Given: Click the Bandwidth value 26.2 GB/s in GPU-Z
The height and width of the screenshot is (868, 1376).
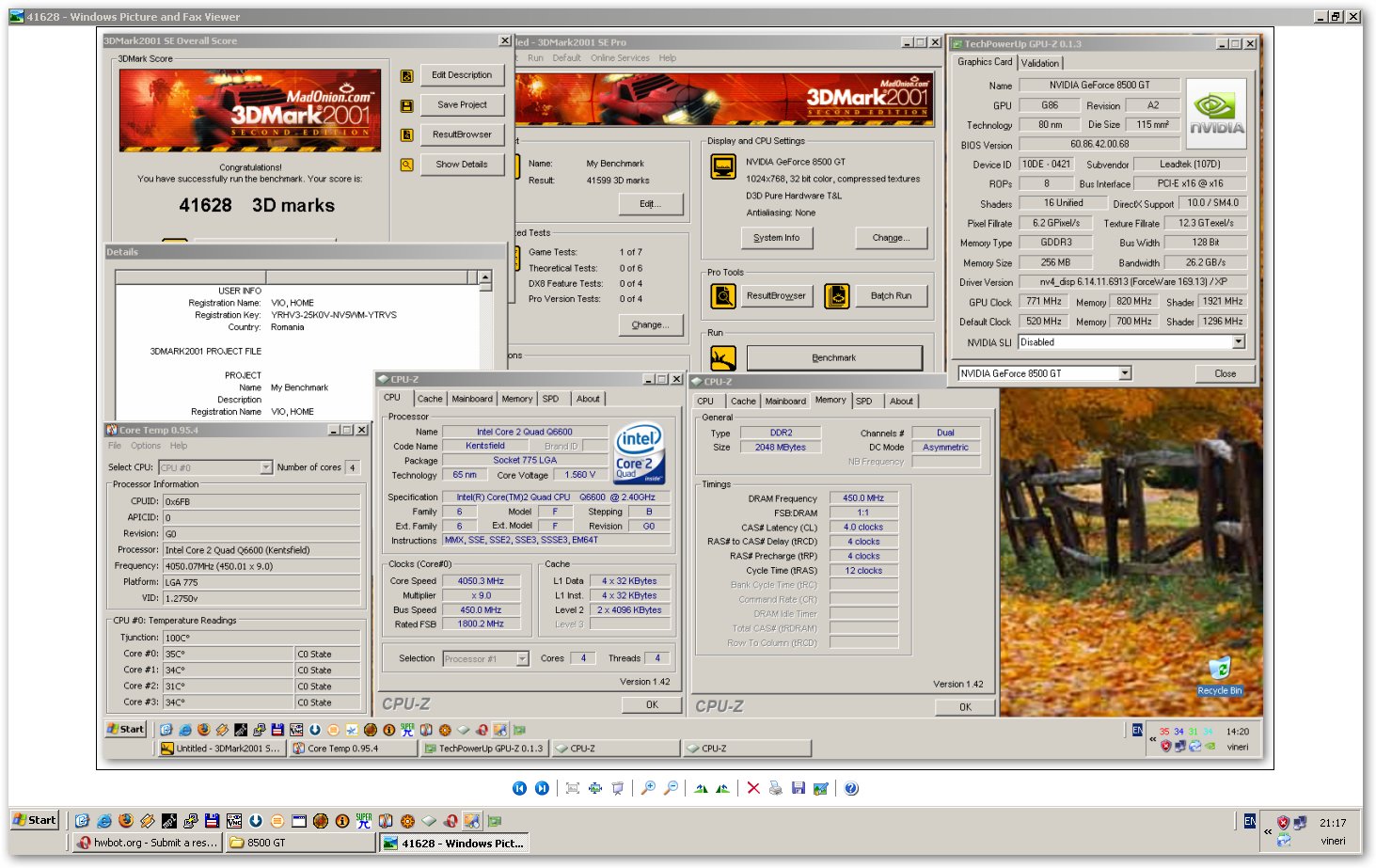Looking at the screenshot, I should (x=1206, y=262).
